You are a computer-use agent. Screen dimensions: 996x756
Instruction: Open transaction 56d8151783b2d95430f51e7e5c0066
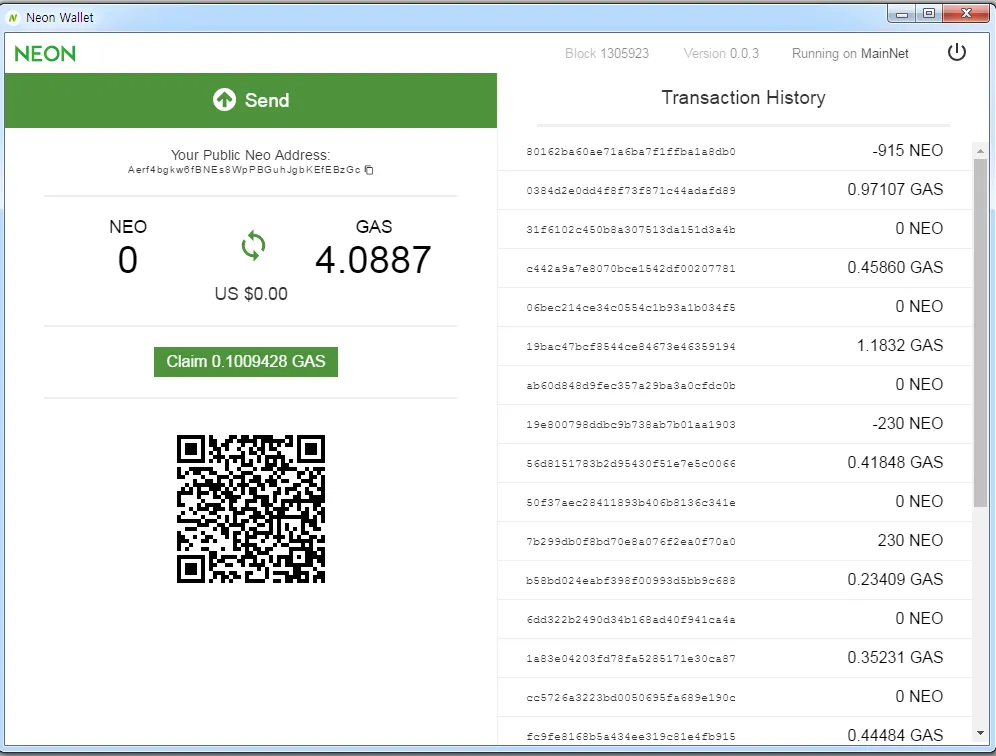(631, 464)
